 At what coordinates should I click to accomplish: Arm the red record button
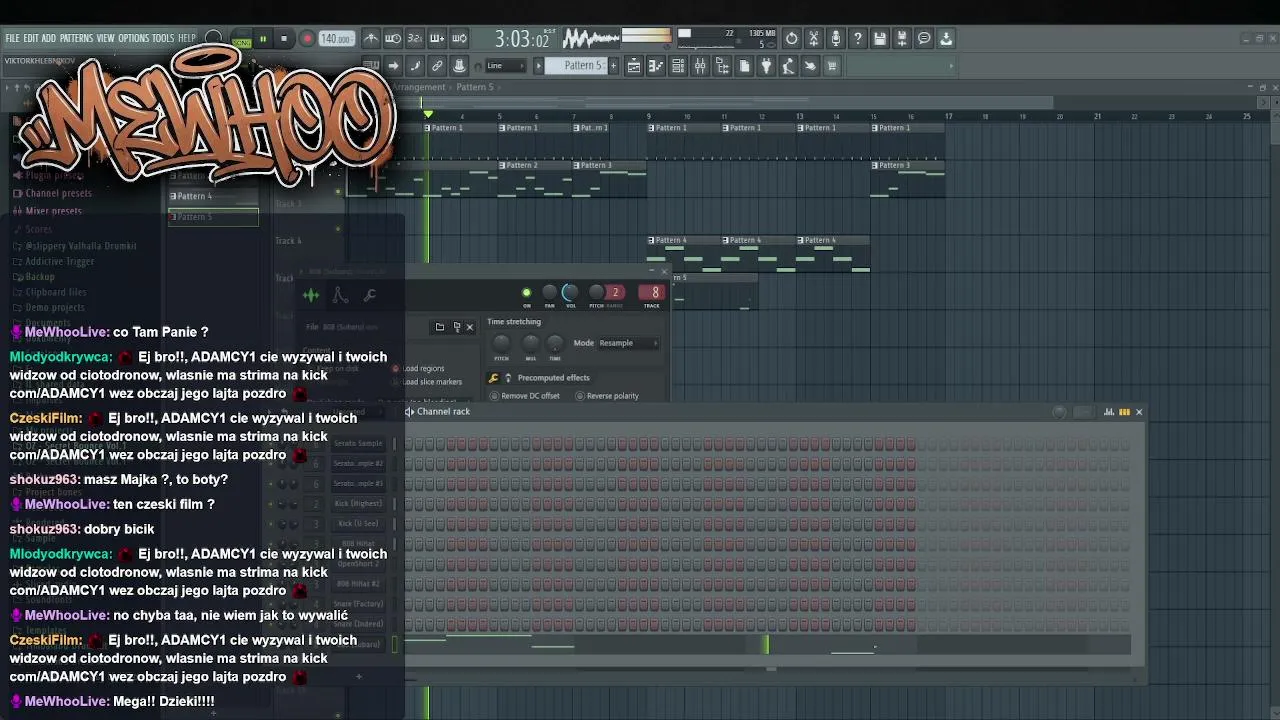307,39
